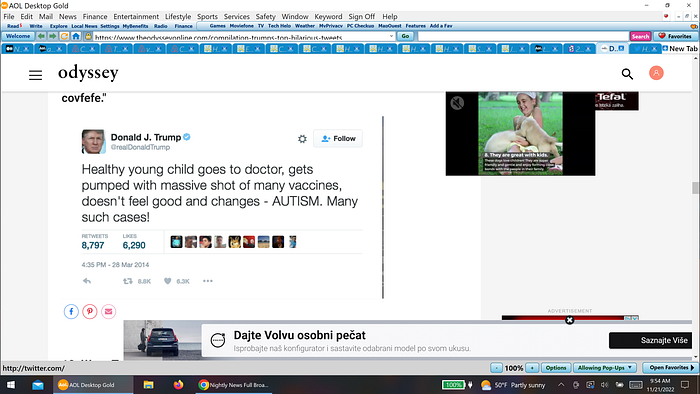Image resolution: width=700 pixels, height=394 pixels.
Task: Open the Odyssey user profile icon
Action: [x=656, y=73]
